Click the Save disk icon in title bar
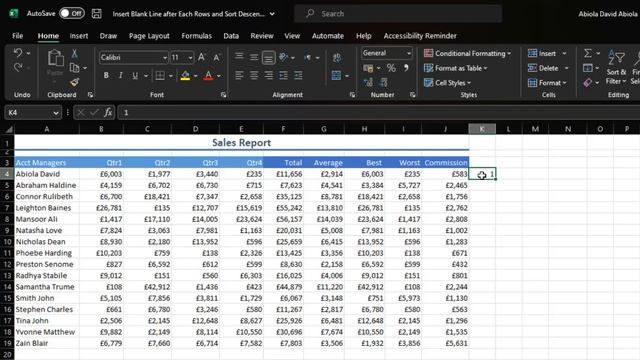Viewport: 640px width, 360px height. click(96, 13)
